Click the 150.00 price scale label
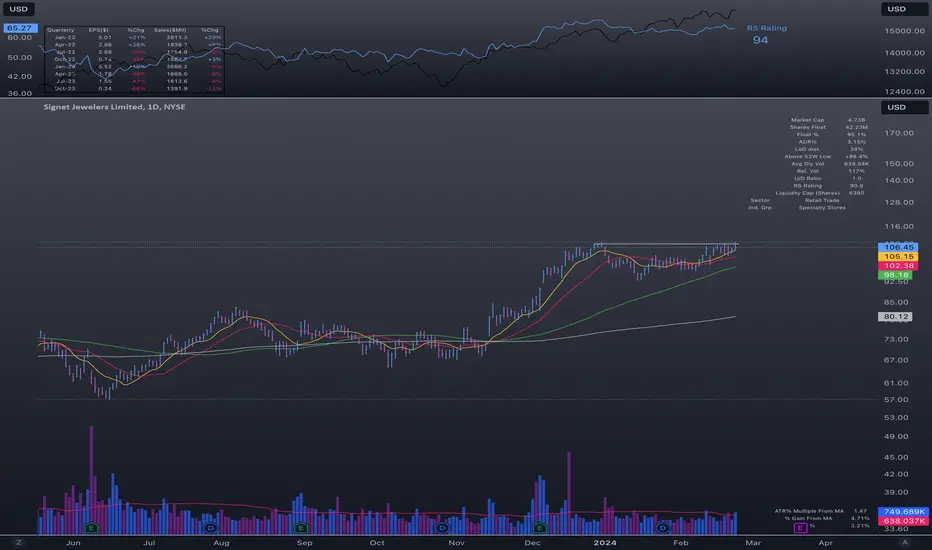Image resolution: width=932 pixels, height=550 pixels. [899, 164]
